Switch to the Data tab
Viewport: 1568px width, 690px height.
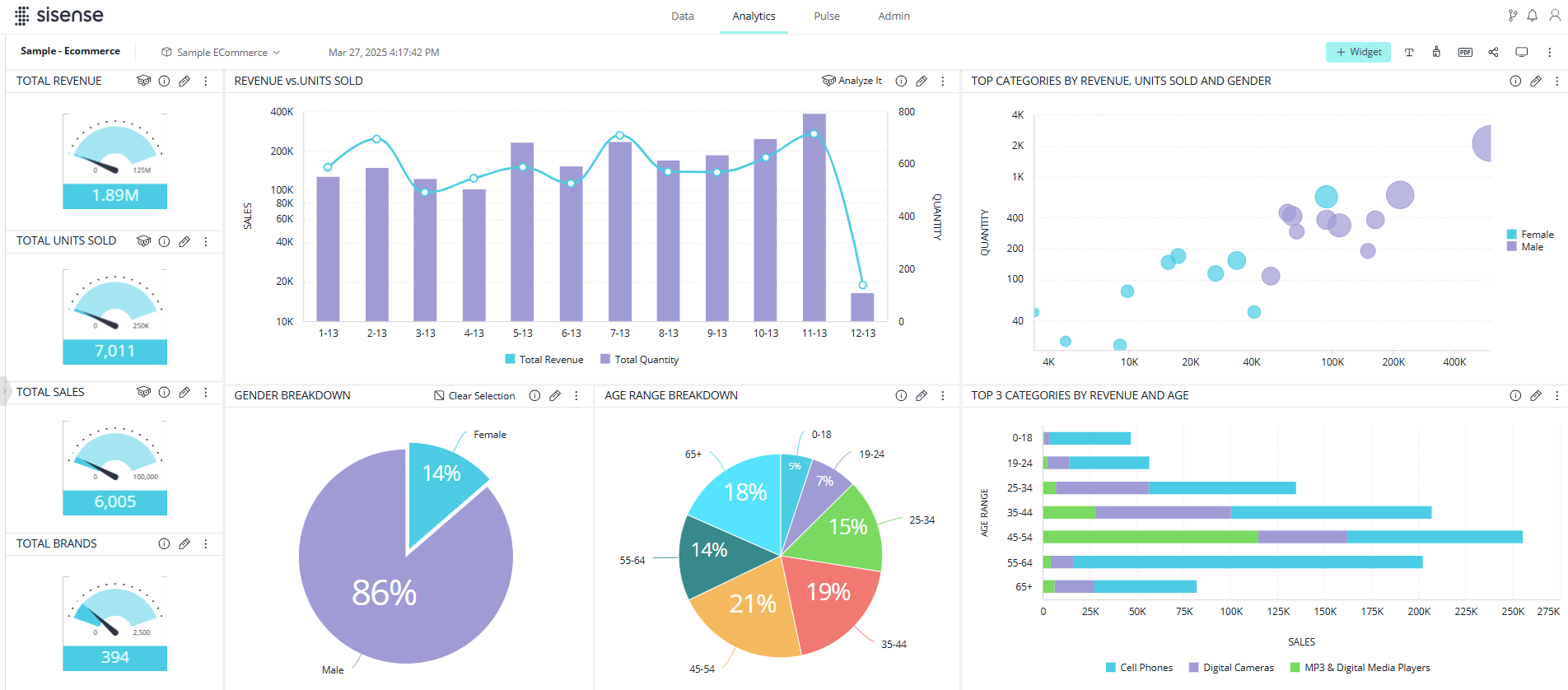(682, 16)
